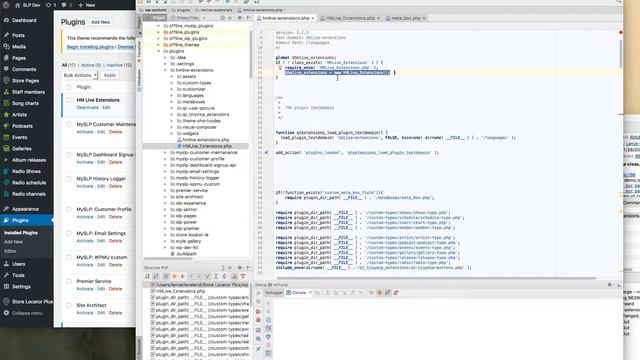Click scroll-from-source target icon in Project panel
This screenshot has height=360, width=640.
[x=222, y=18]
